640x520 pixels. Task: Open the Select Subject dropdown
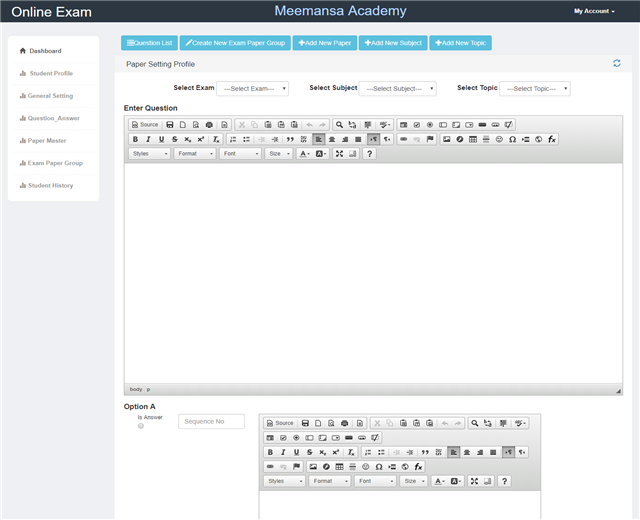398,89
